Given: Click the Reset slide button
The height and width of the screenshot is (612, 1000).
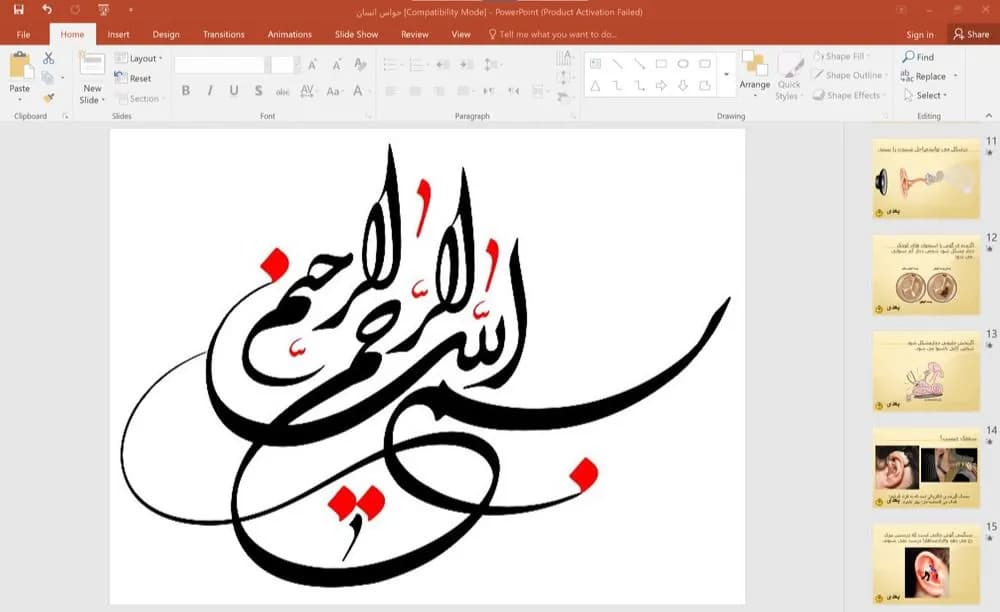Looking at the screenshot, I should [x=133, y=78].
